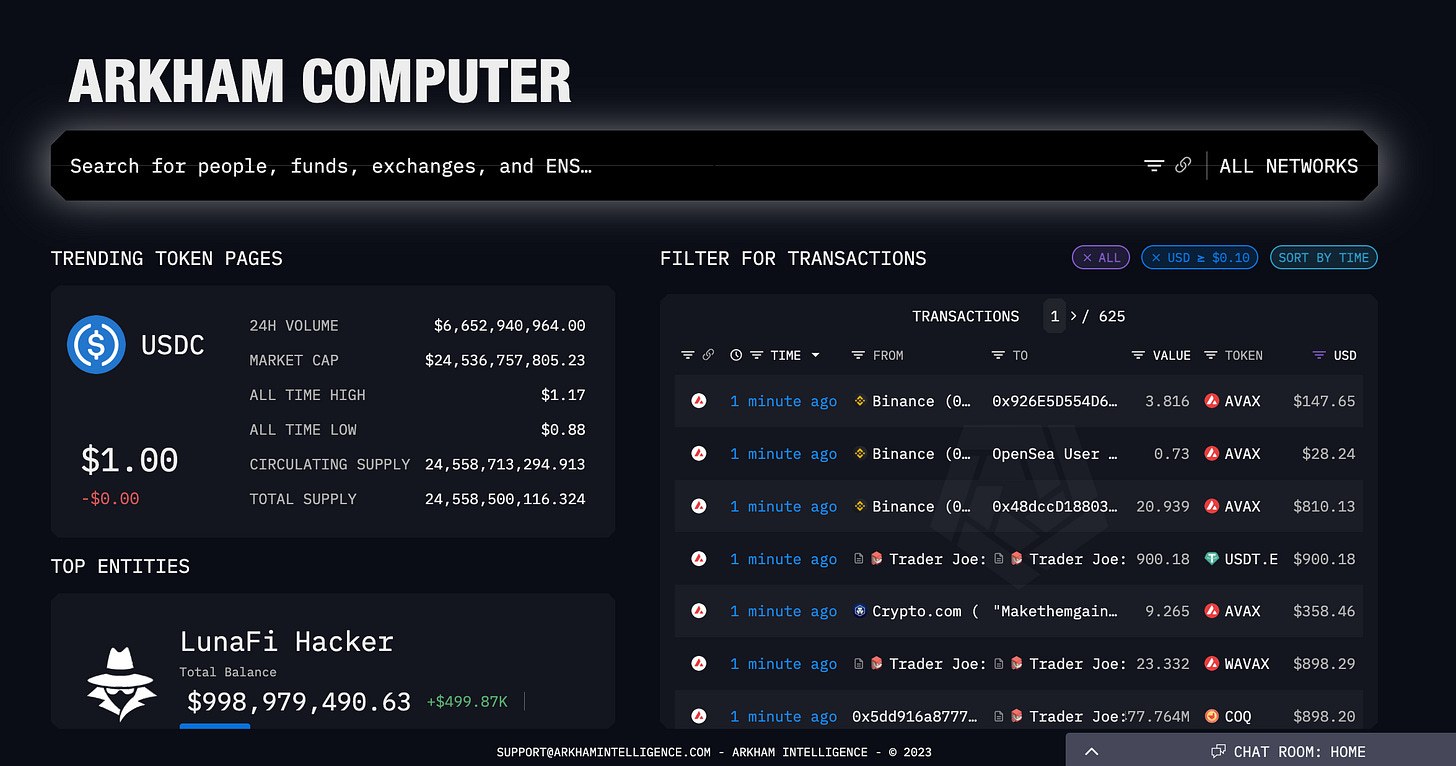Click the first filter icon in table header
The image size is (1456, 766).
coord(687,355)
